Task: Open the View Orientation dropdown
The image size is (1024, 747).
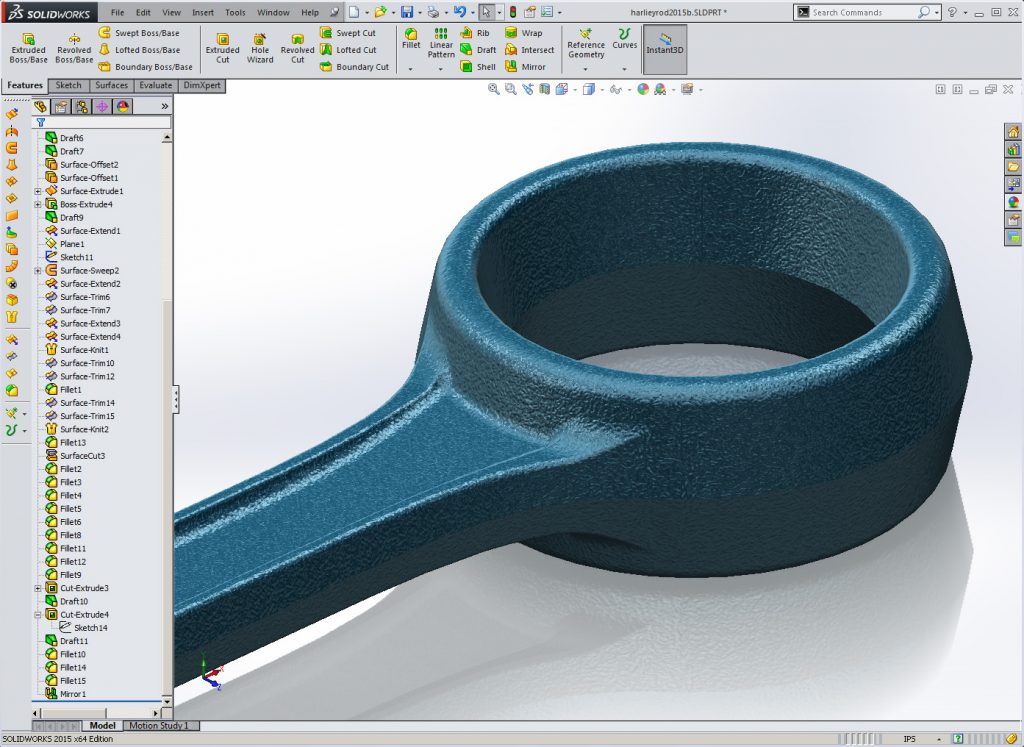Action: [x=575, y=90]
